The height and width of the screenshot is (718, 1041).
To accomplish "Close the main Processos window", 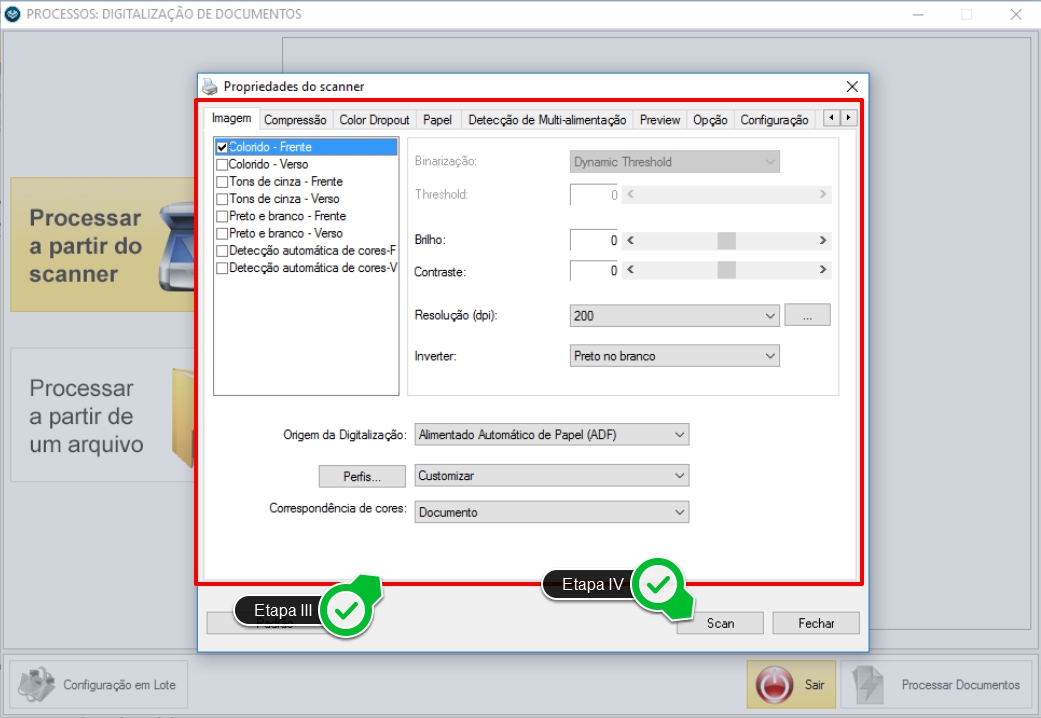I will pyautogui.click(x=1016, y=14).
